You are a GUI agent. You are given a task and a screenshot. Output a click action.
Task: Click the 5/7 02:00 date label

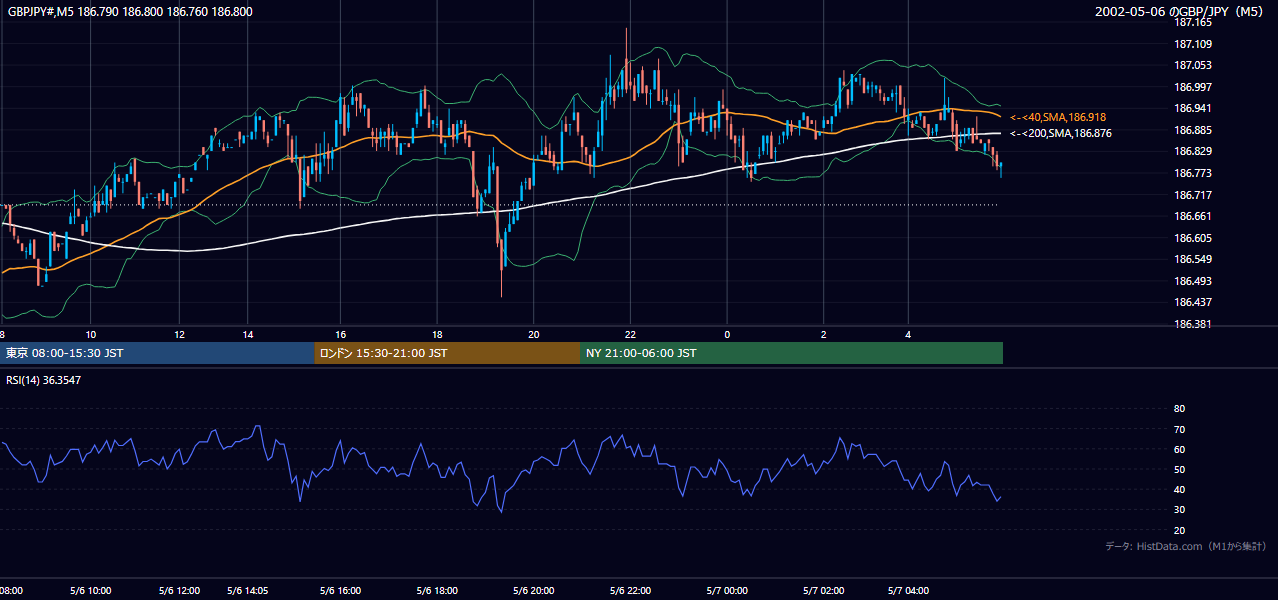click(824, 591)
